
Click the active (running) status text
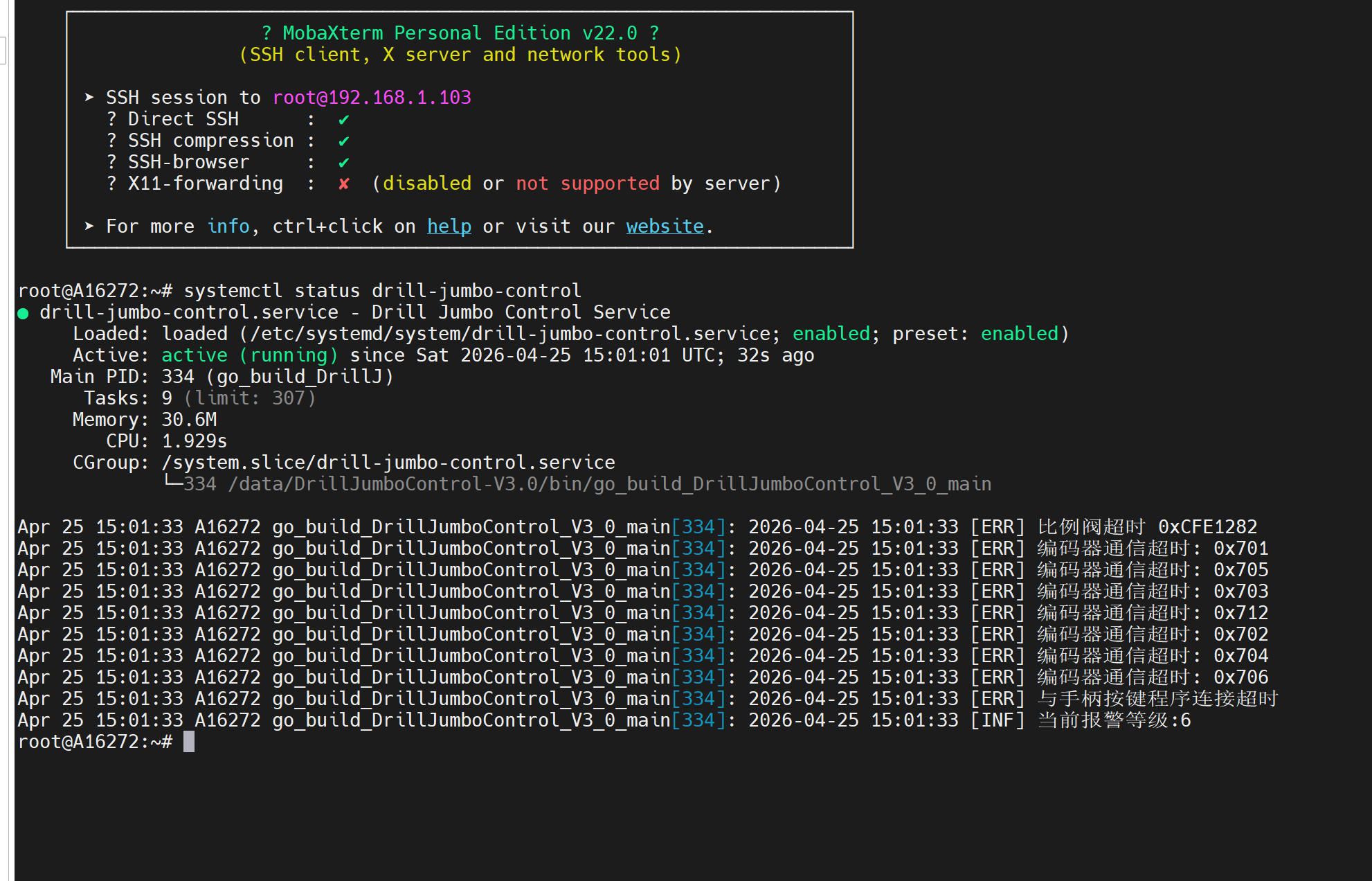click(x=249, y=355)
